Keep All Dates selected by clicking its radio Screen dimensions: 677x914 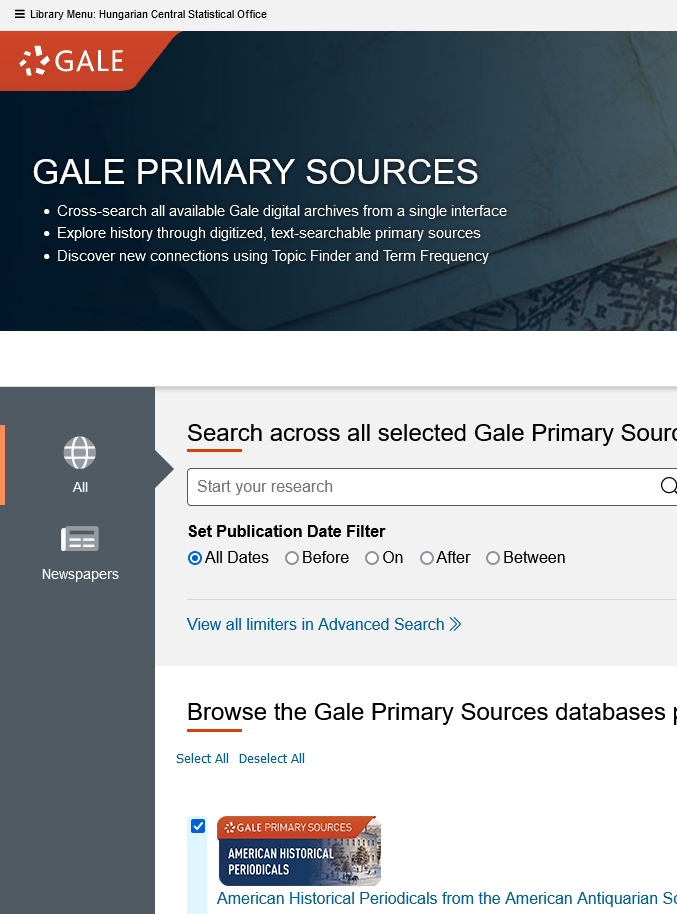(x=194, y=558)
